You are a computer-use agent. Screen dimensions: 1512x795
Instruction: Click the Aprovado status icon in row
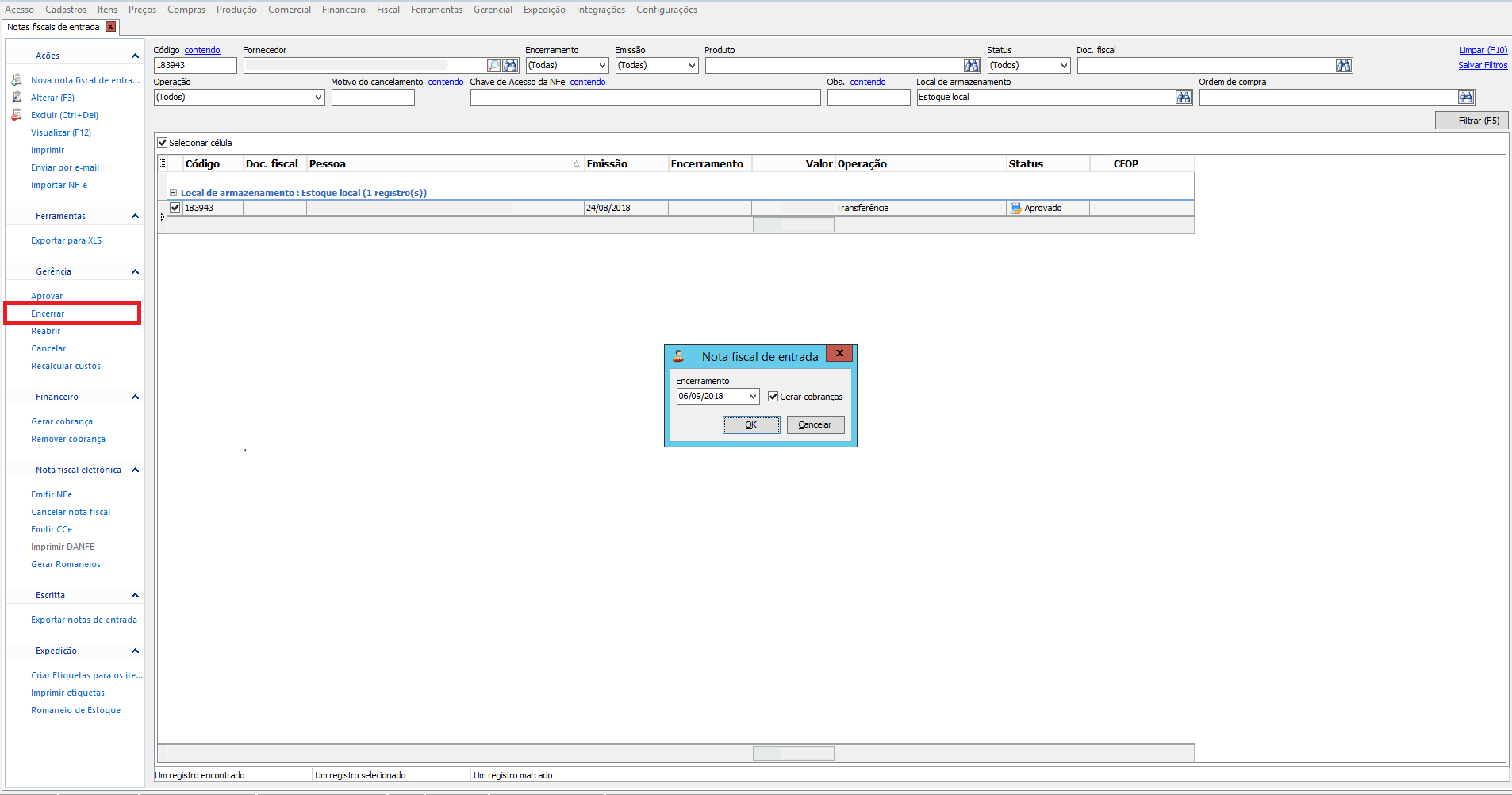tap(1015, 208)
